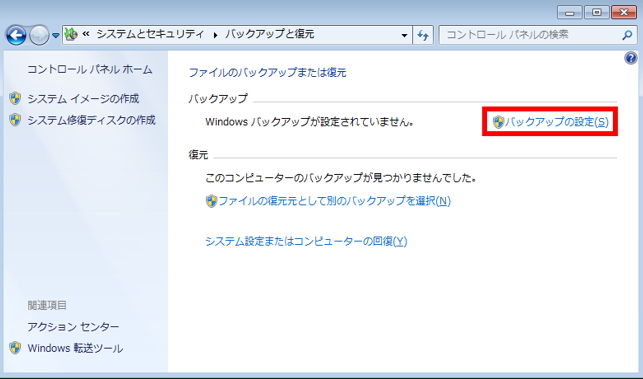Click shield icon beside バックアップの設定
Screen dimensions: 643x379
498,122
